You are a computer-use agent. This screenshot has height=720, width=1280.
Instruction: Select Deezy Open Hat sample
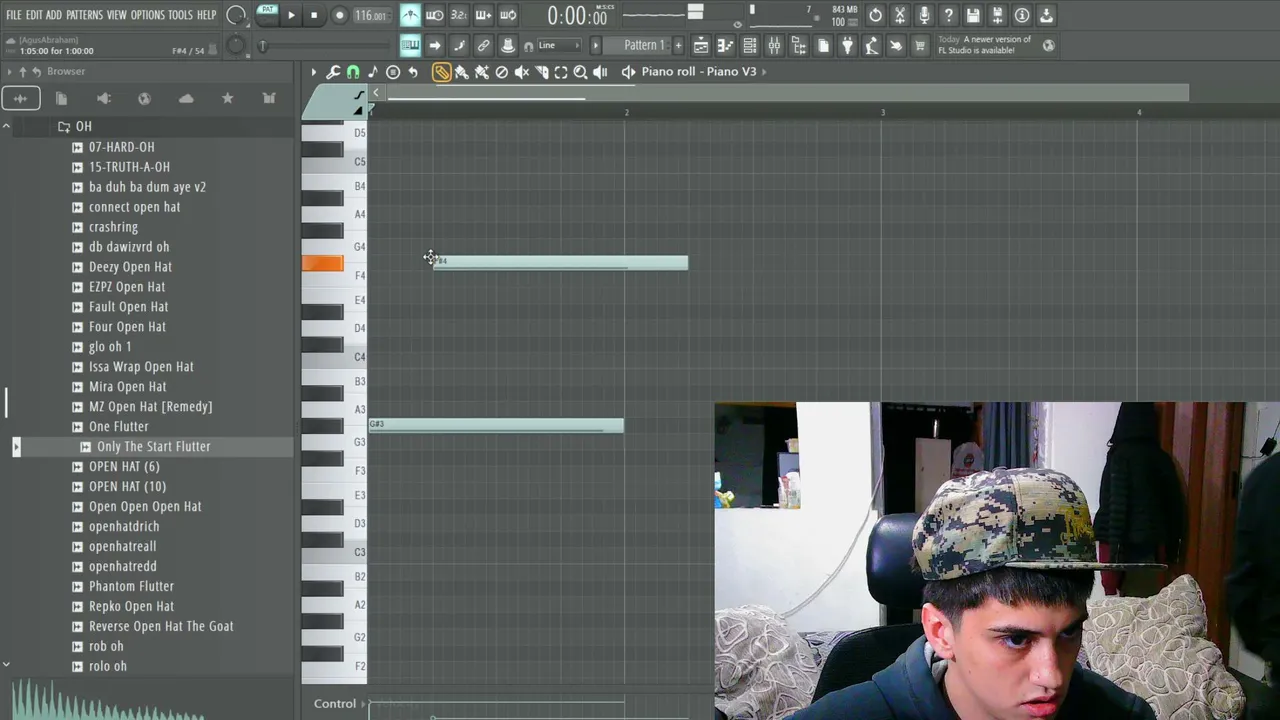(x=130, y=267)
